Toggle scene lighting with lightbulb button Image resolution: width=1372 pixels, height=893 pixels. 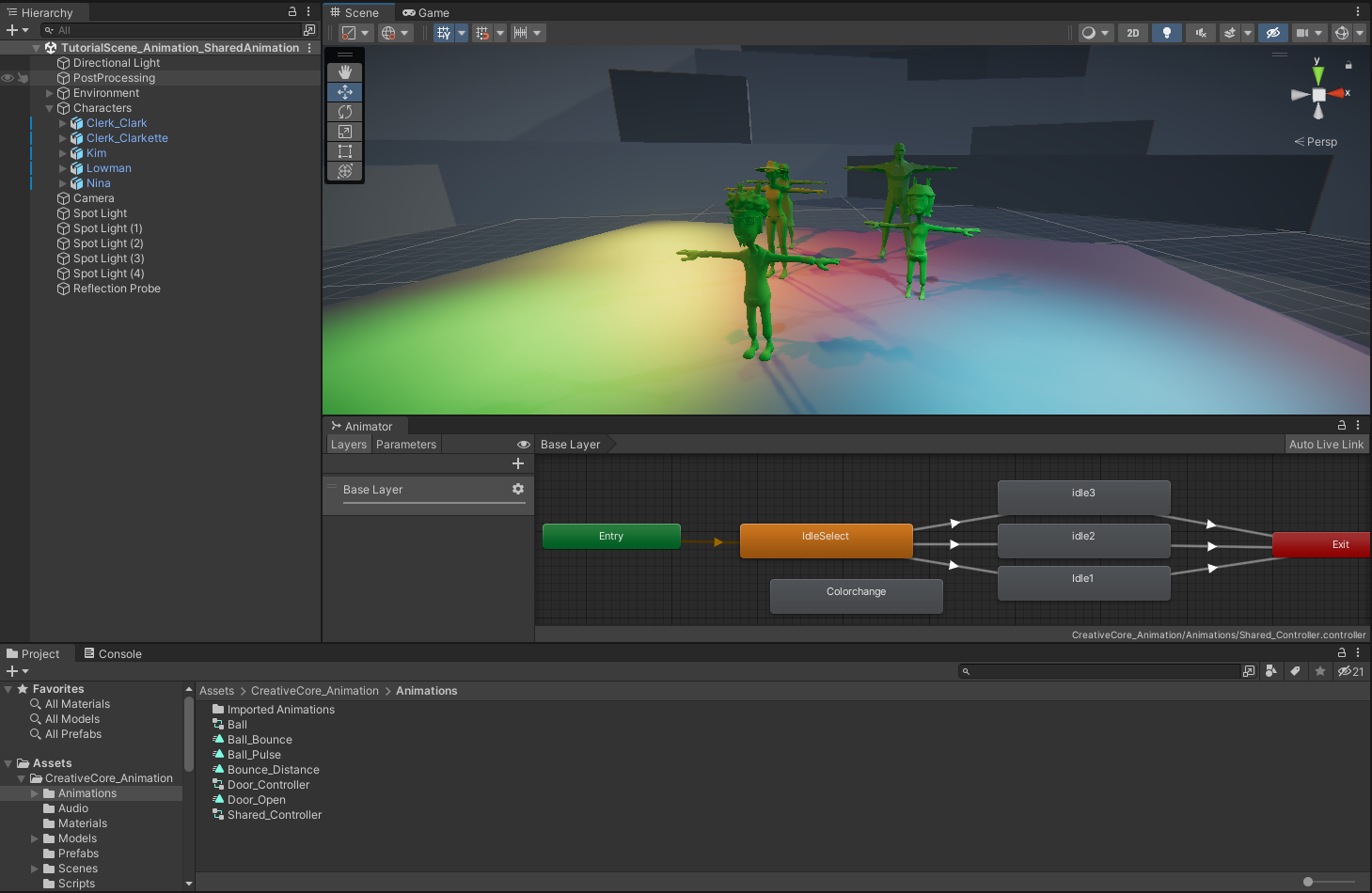[1167, 33]
